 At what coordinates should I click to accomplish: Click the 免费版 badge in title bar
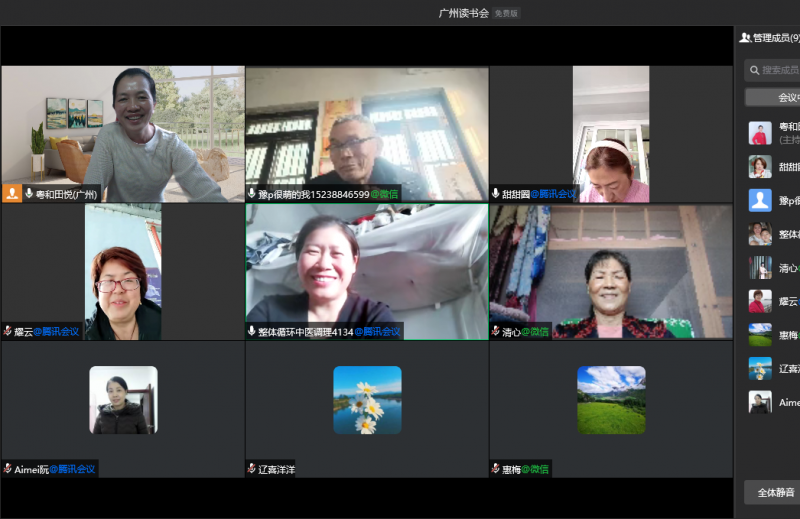coord(507,13)
